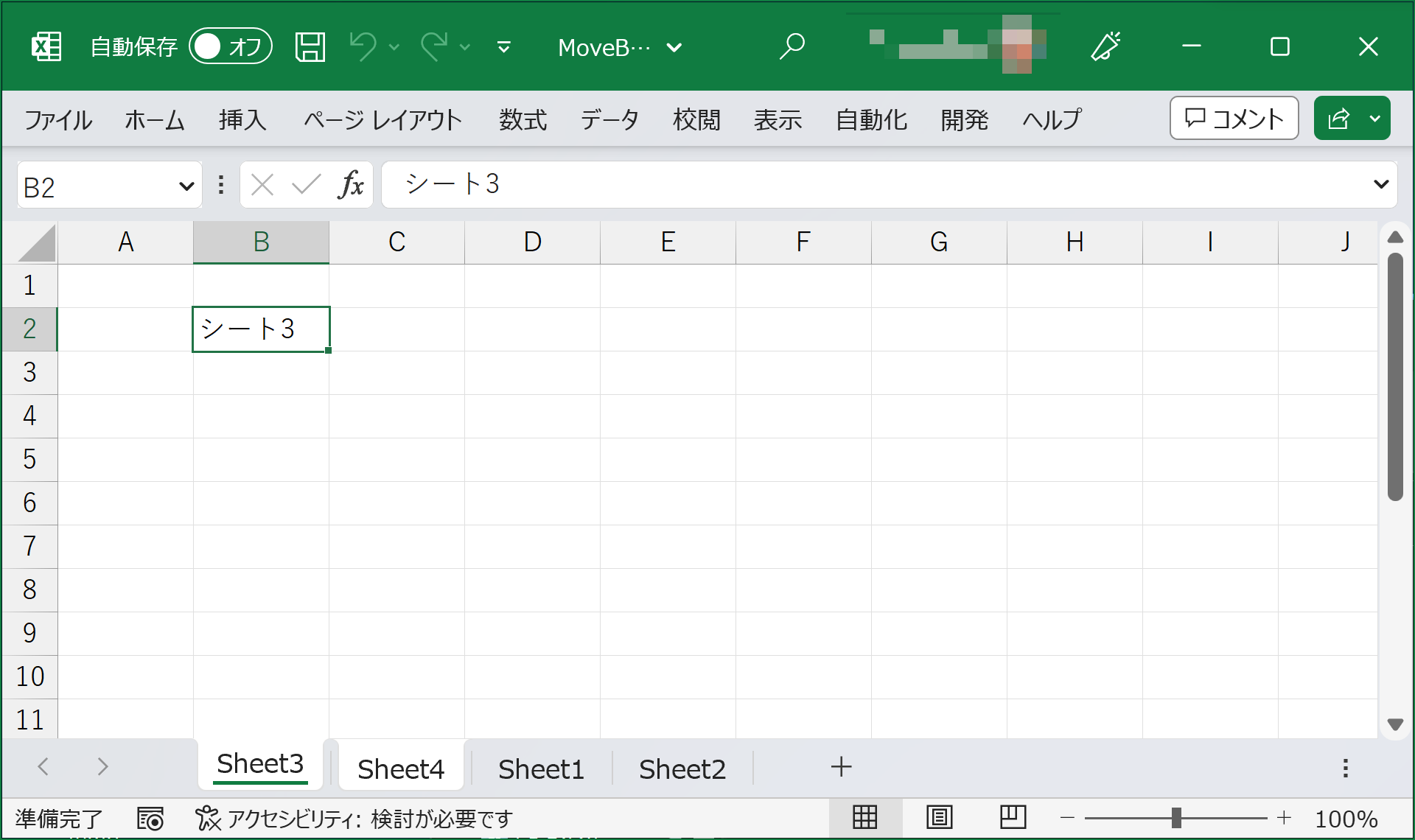Viewport: 1415px width, 840px height.
Task: Open the ヘルプ tab
Action: [x=1052, y=119]
